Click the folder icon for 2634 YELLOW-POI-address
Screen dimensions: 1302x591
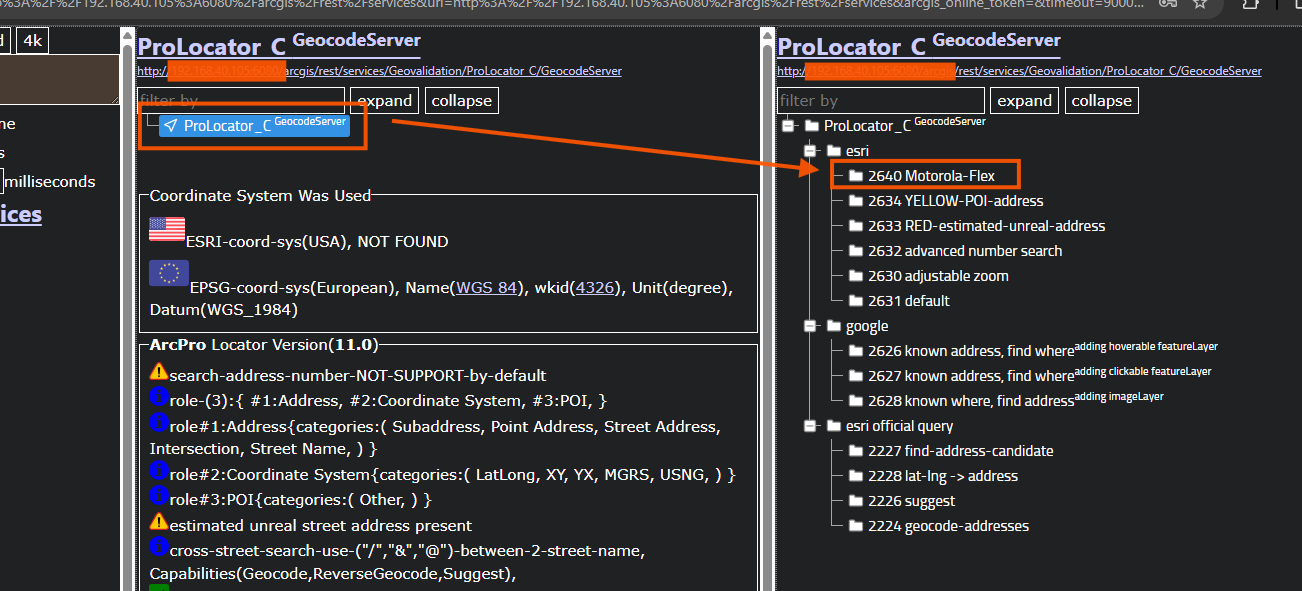tap(856, 201)
